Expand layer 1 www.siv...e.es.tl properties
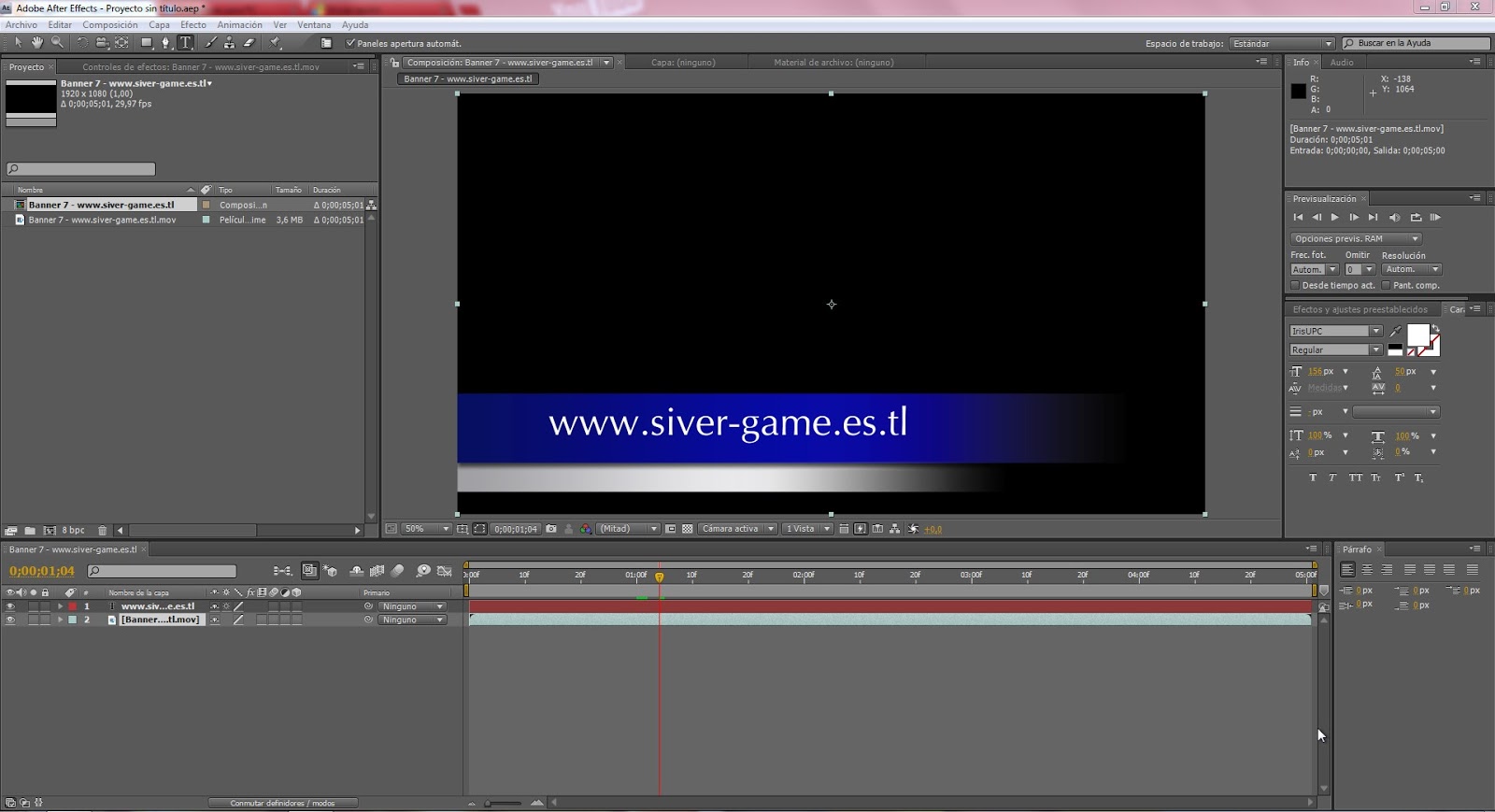1495x812 pixels. (x=61, y=606)
